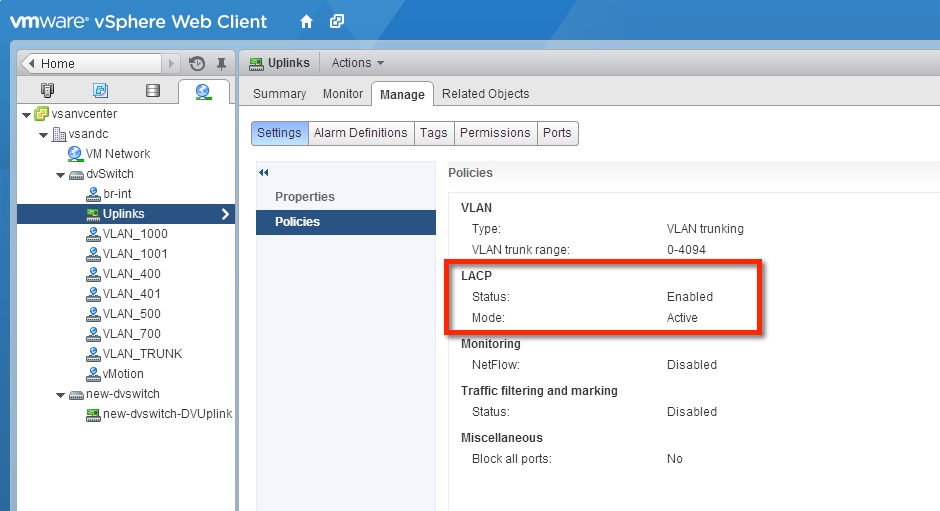Click the arrow on selected Uplinks row
940x511 pixels.
[x=225, y=214]
